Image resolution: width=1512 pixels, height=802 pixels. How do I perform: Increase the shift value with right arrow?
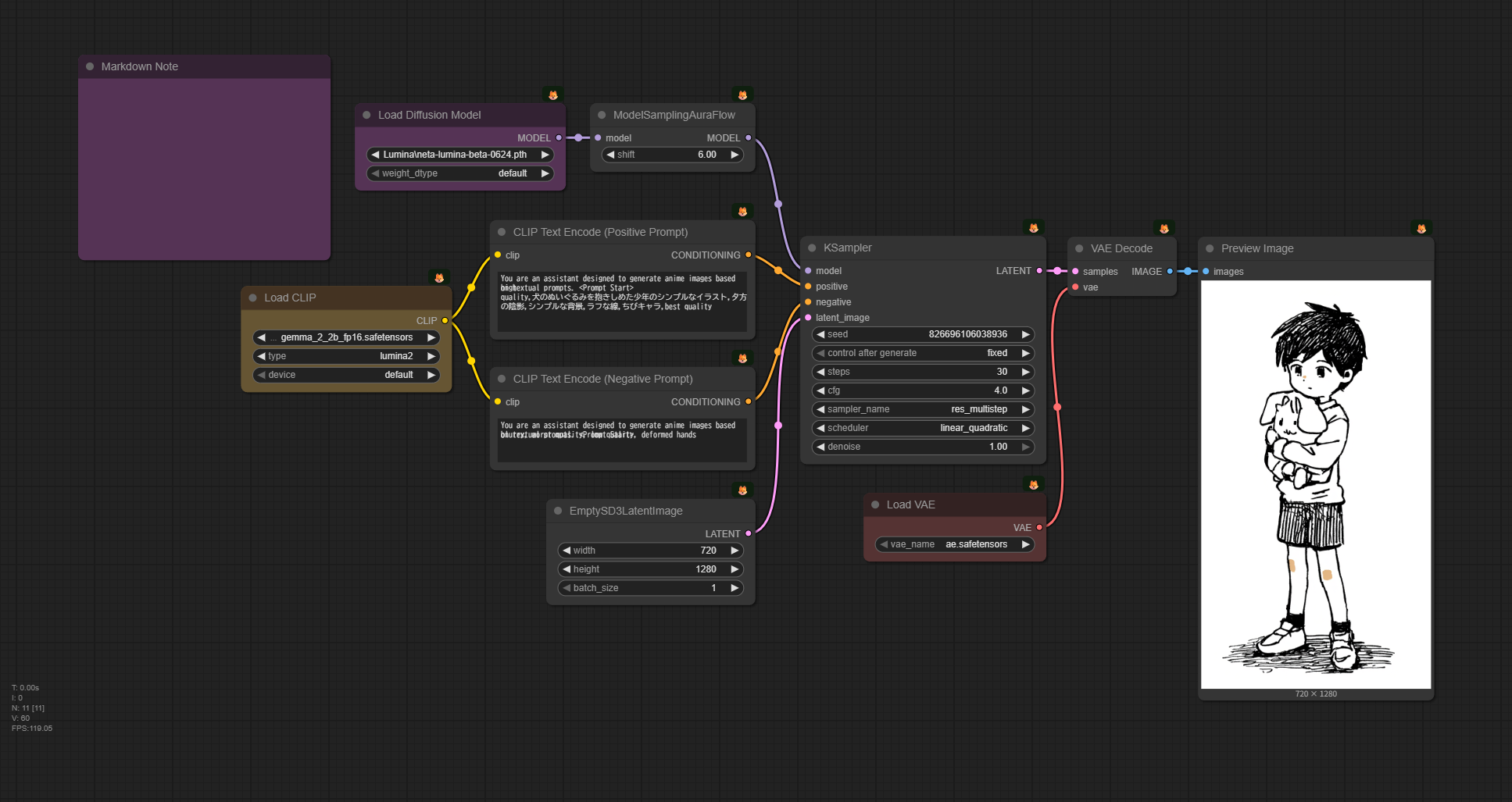(x=735, y=155)
